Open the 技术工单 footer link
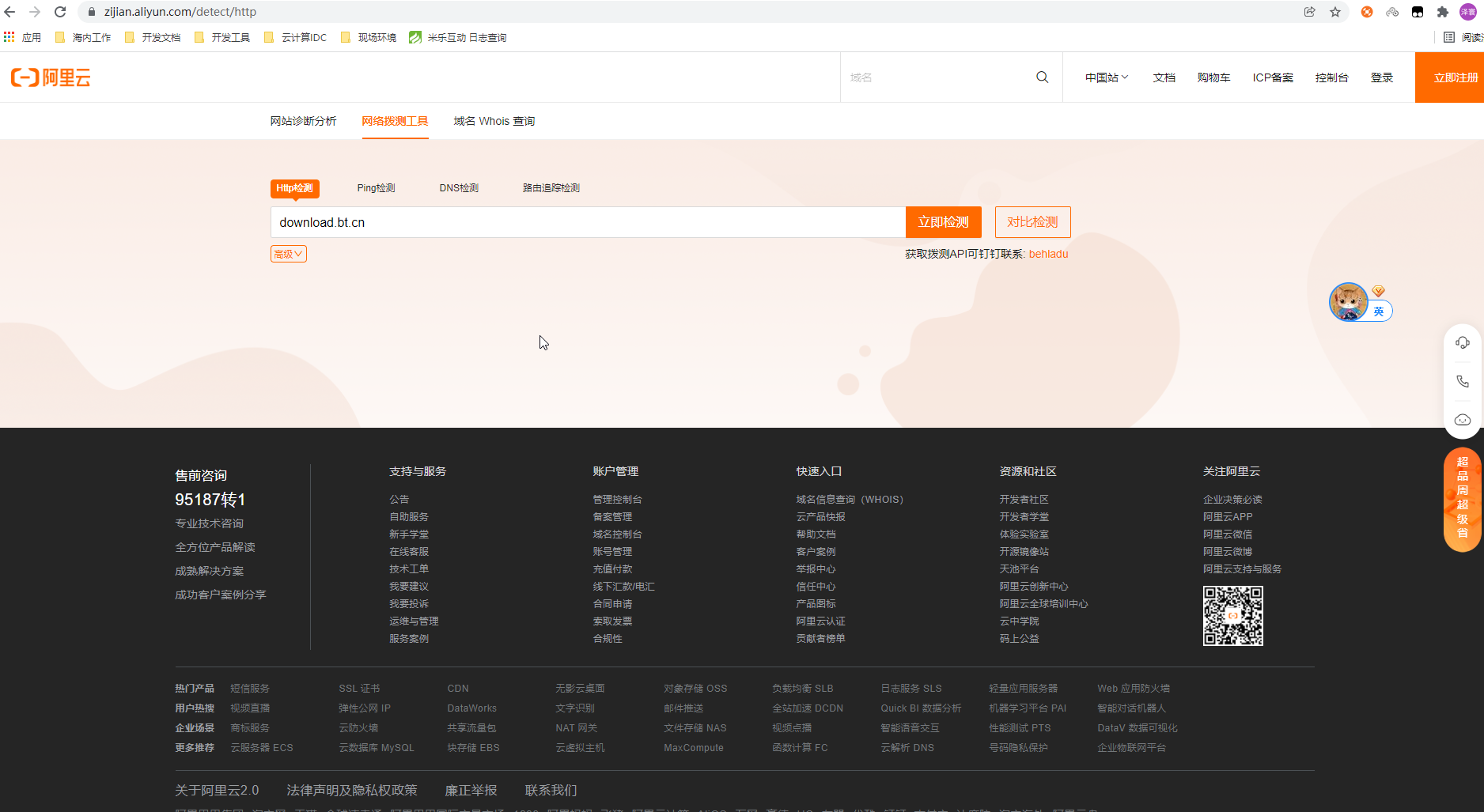1484x812 pixels. click(x=409, y=569)
